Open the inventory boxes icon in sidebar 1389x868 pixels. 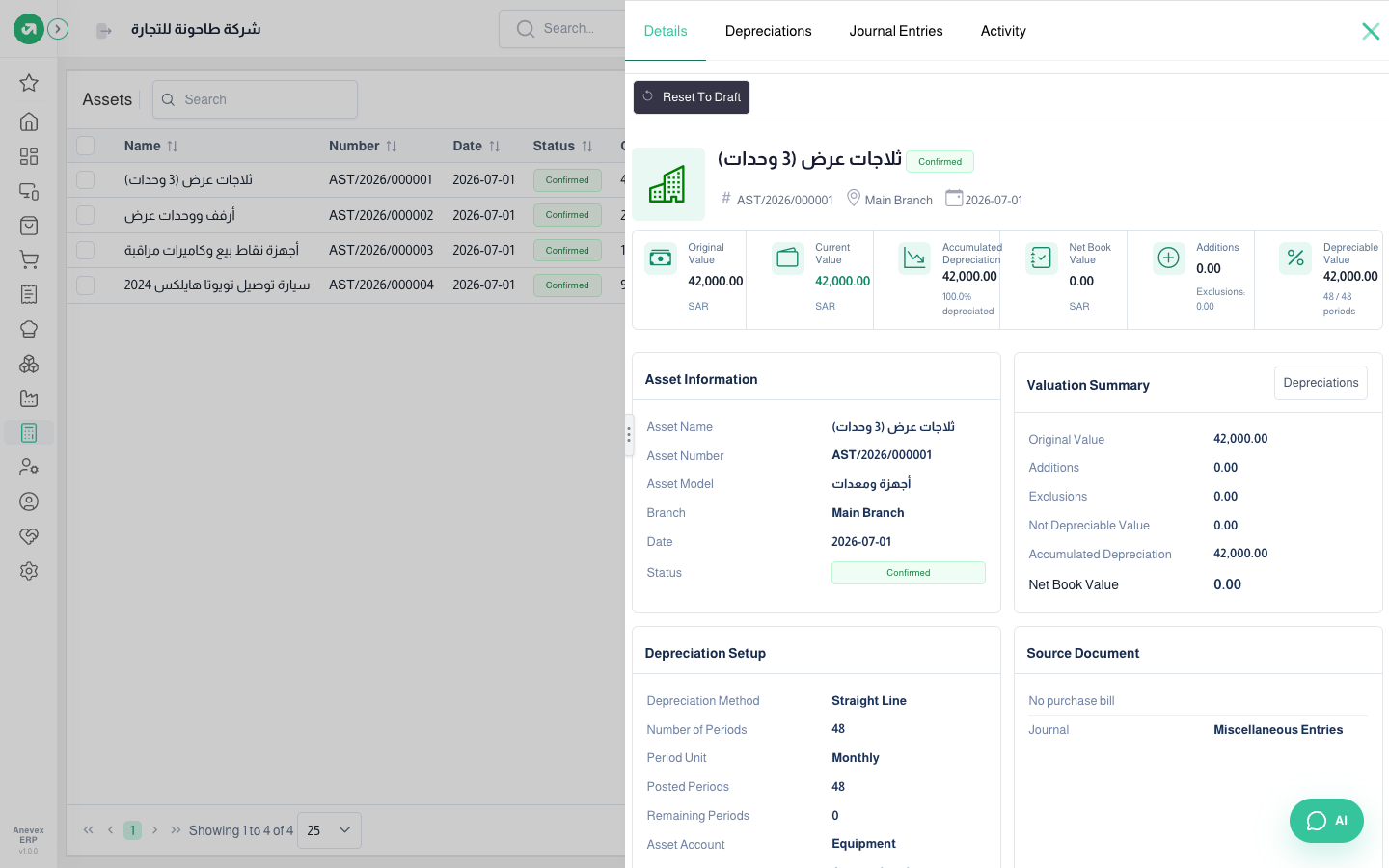click(x=29, y=364)
